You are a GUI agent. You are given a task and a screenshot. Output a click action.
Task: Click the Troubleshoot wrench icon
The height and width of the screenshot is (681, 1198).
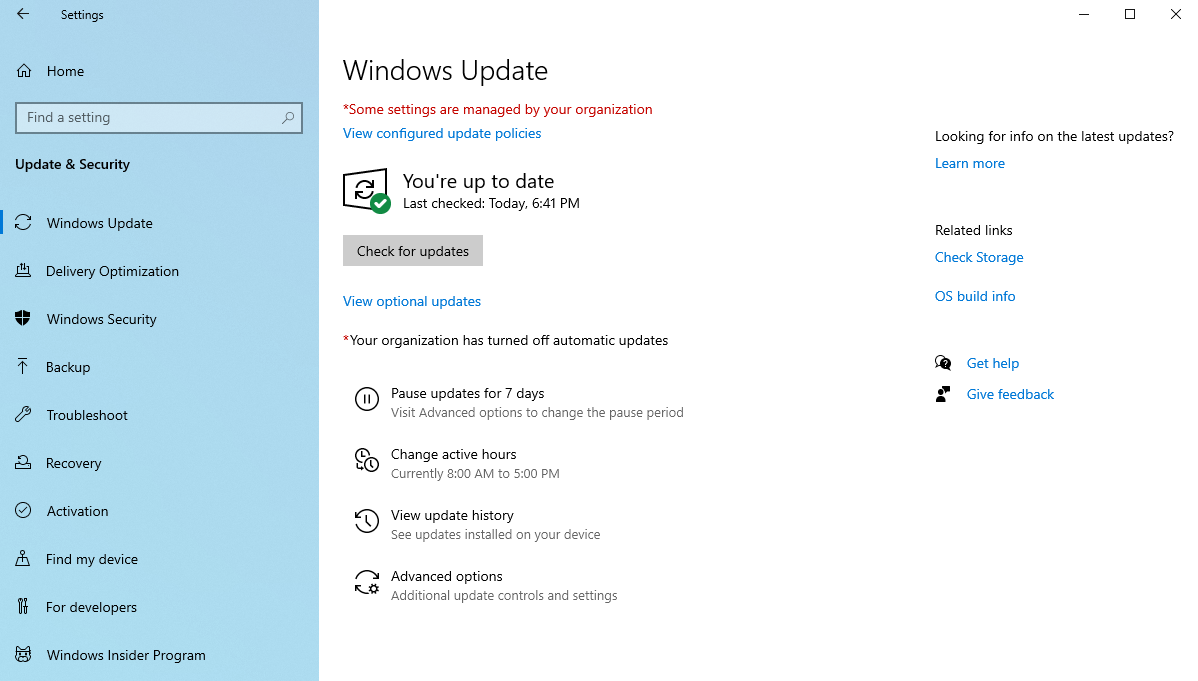point(24,414)
